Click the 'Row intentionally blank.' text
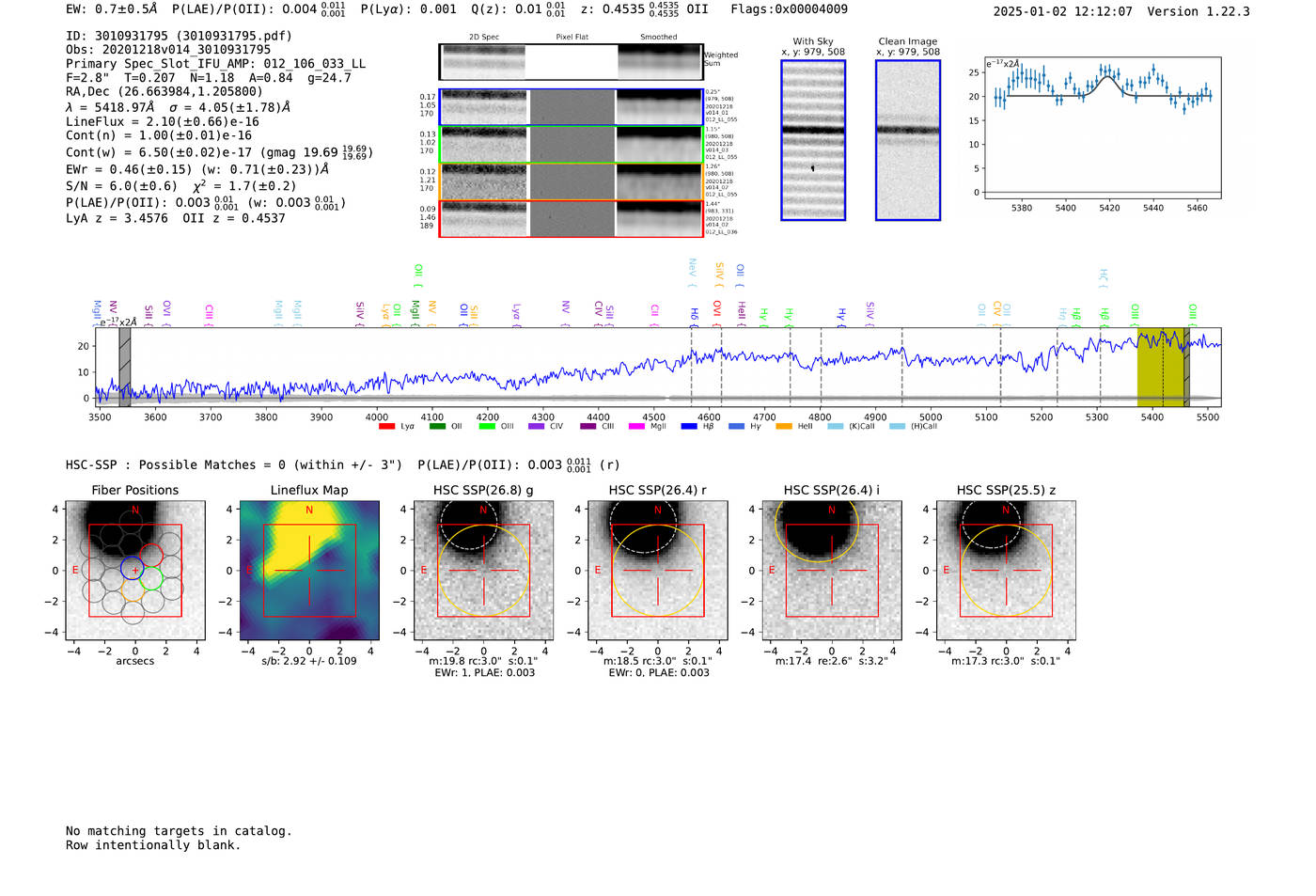 [x=153, y=845]
